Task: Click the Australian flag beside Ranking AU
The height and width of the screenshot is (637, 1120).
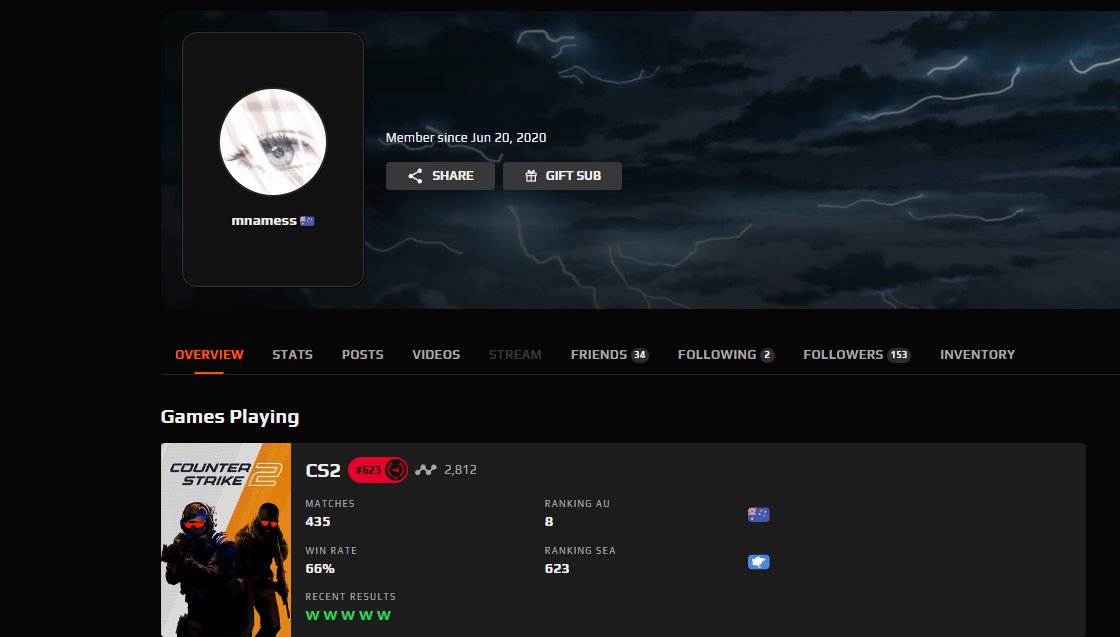Action: pyautogui.click(x=758, y=514)
